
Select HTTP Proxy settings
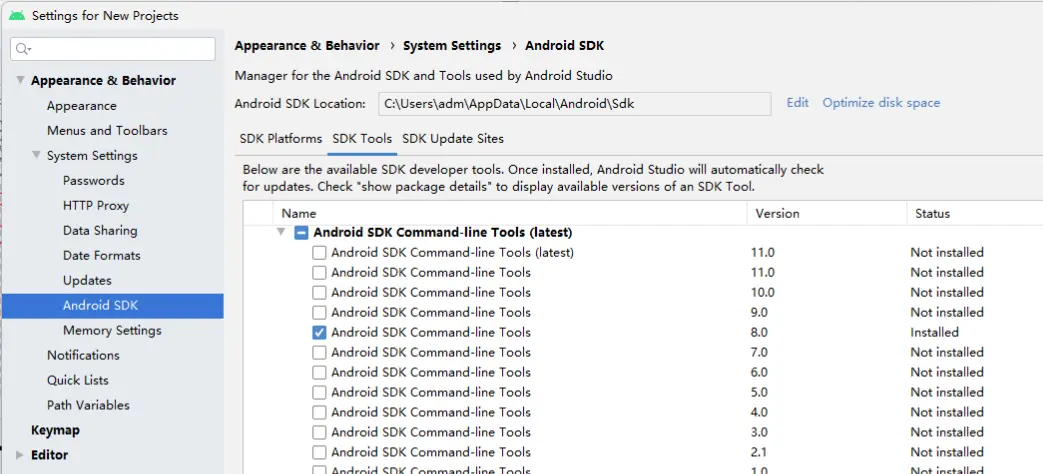click(x=96, y=206)
